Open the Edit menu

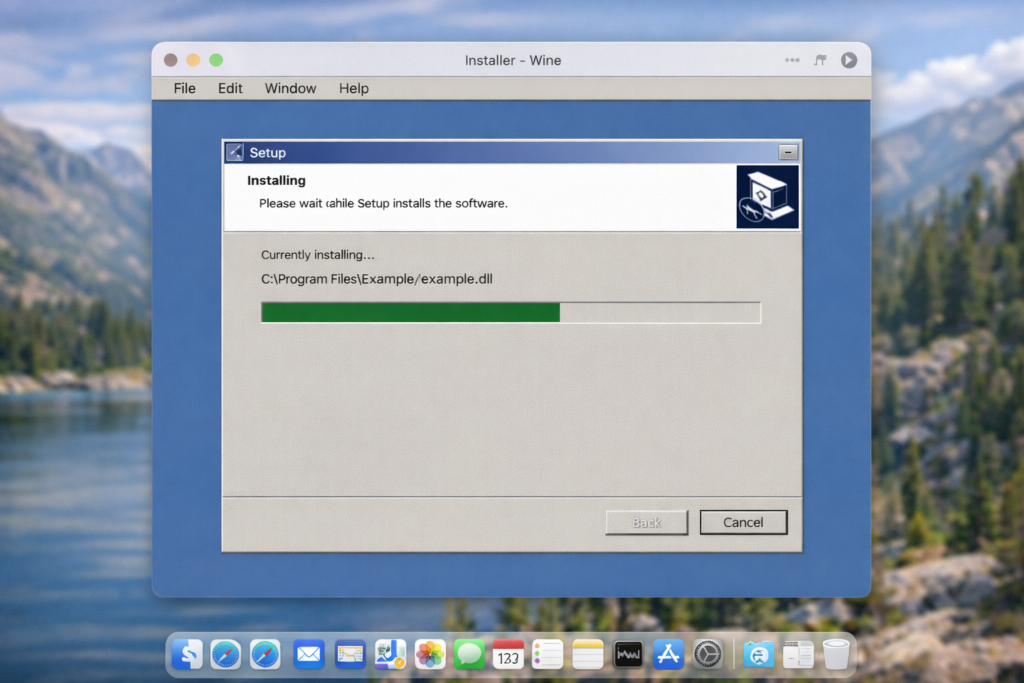229,88
